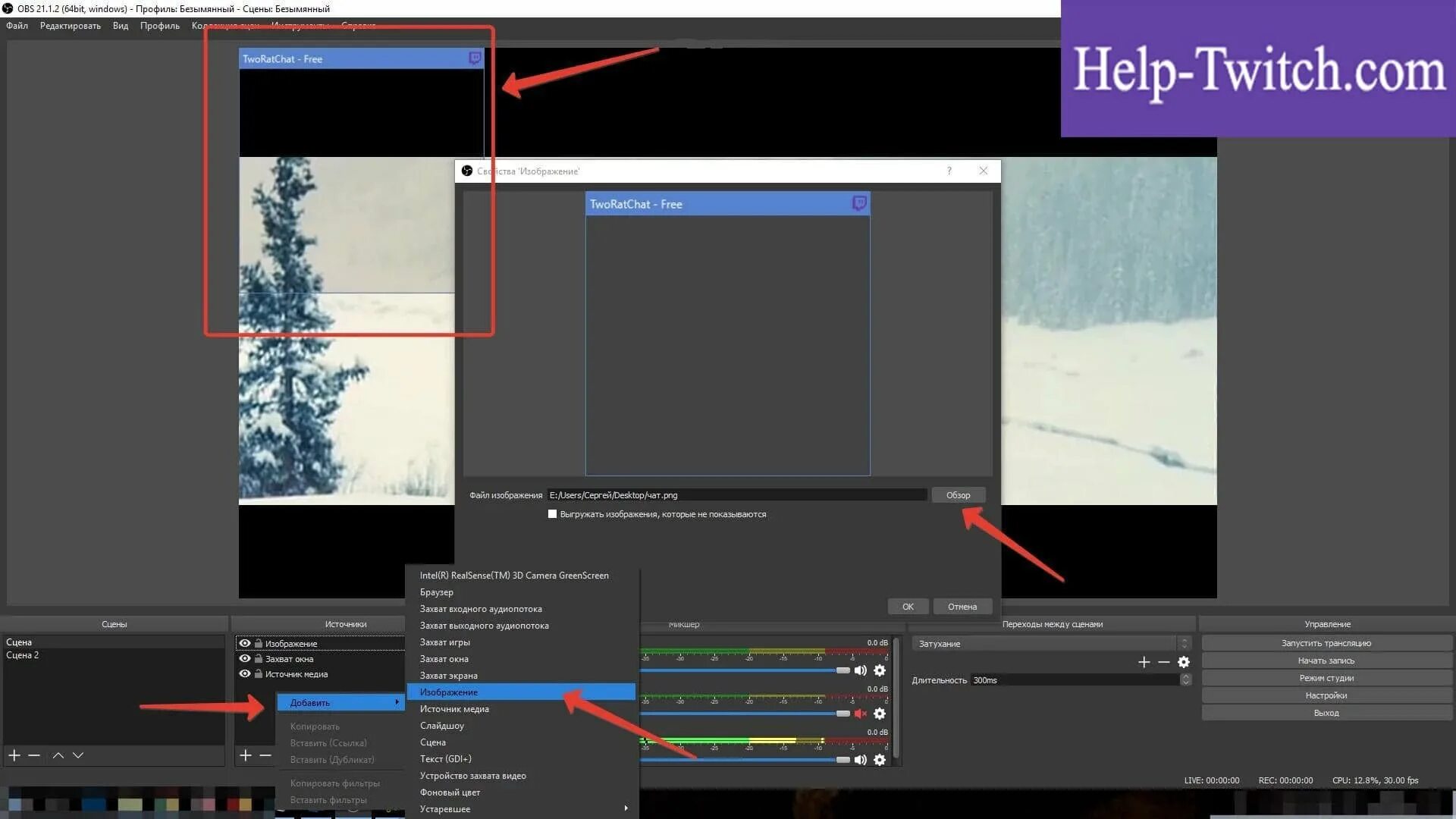Check 'Выгружать изображения' checkbox

pos(552,514)
